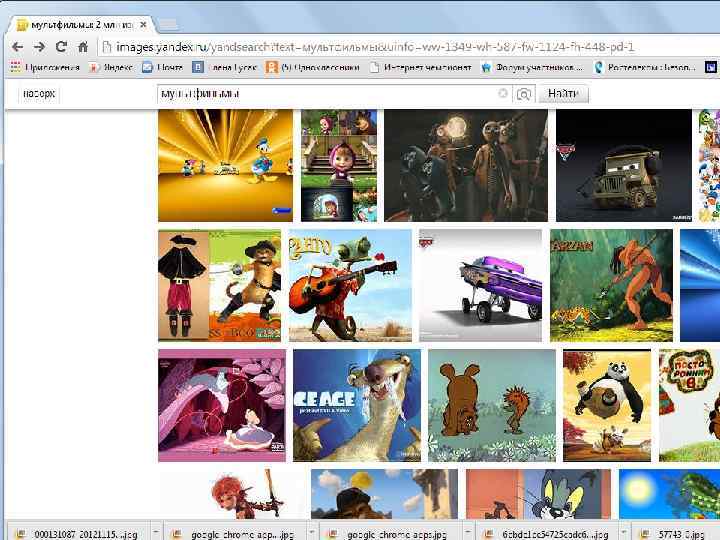Open the Ice Age Sid sloth image
The image size is (720, 540).
pos(357,405)
